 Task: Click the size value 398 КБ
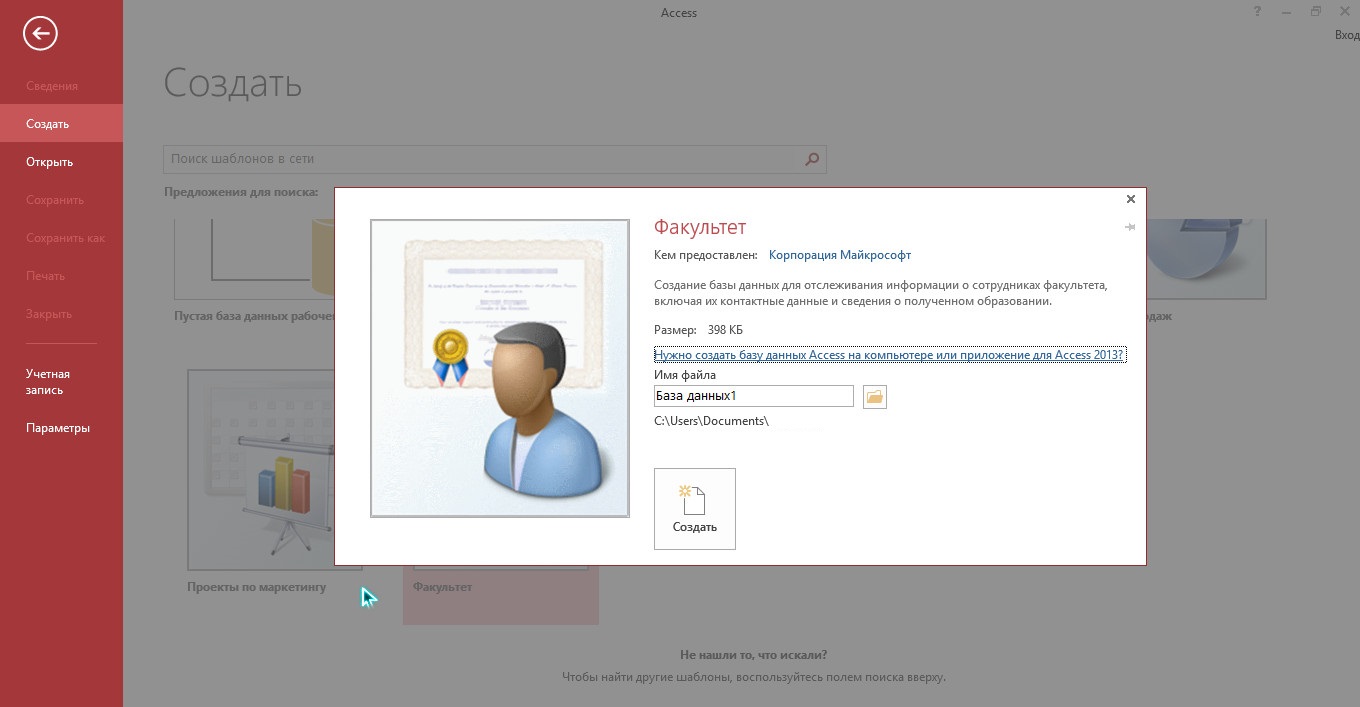[725, 330]
